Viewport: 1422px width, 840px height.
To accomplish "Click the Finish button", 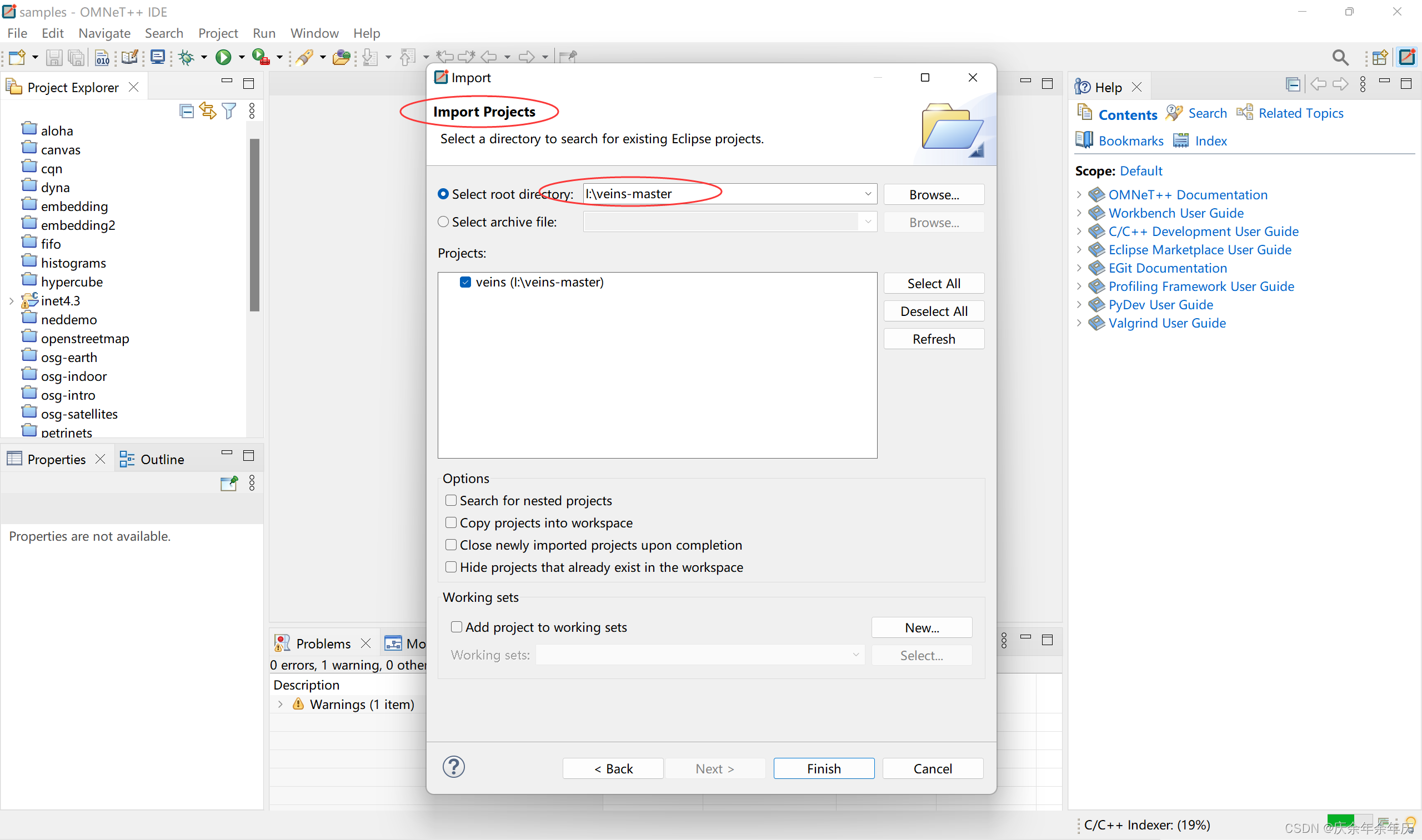I will 823,769.
